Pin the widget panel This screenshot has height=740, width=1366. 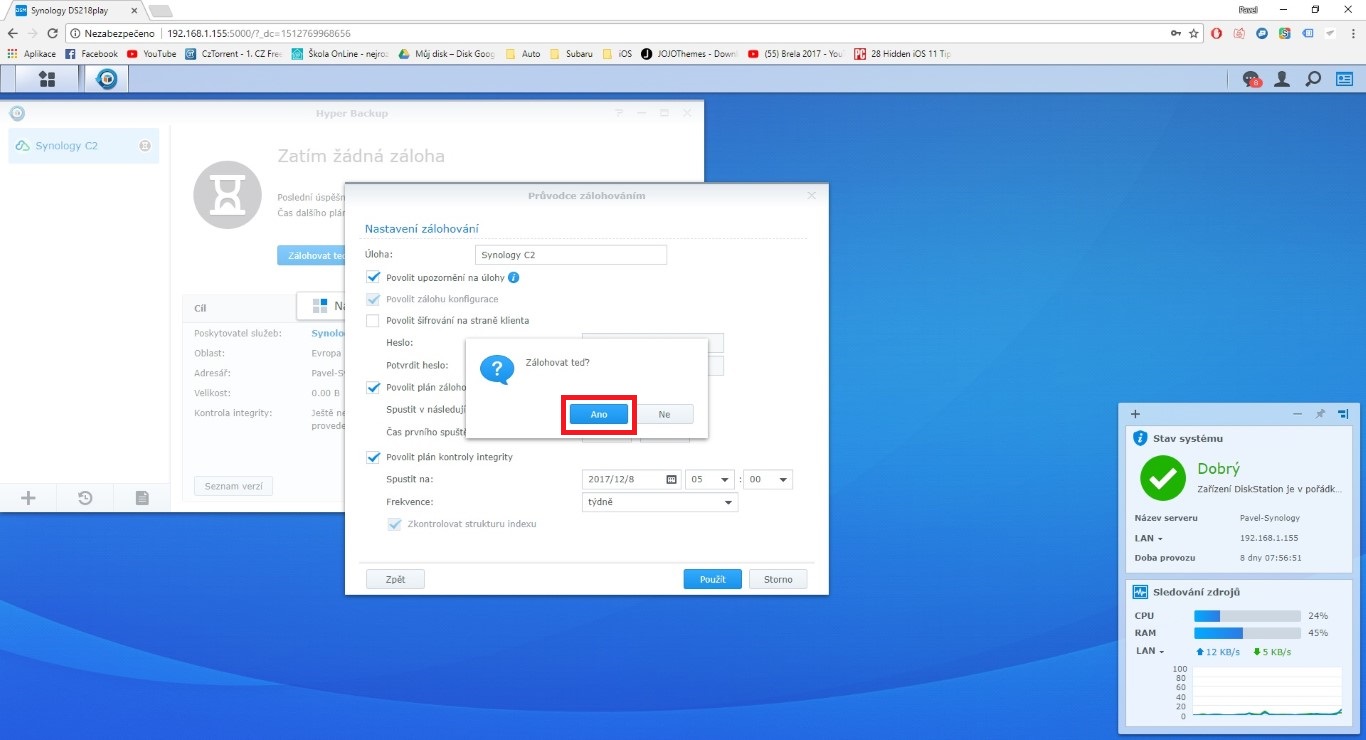[1320, 413]
